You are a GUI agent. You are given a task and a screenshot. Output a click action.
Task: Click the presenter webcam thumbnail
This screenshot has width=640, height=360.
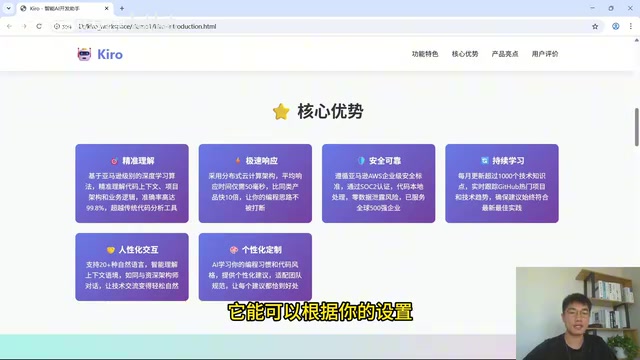pyautogui.click(x=578, y=313)
